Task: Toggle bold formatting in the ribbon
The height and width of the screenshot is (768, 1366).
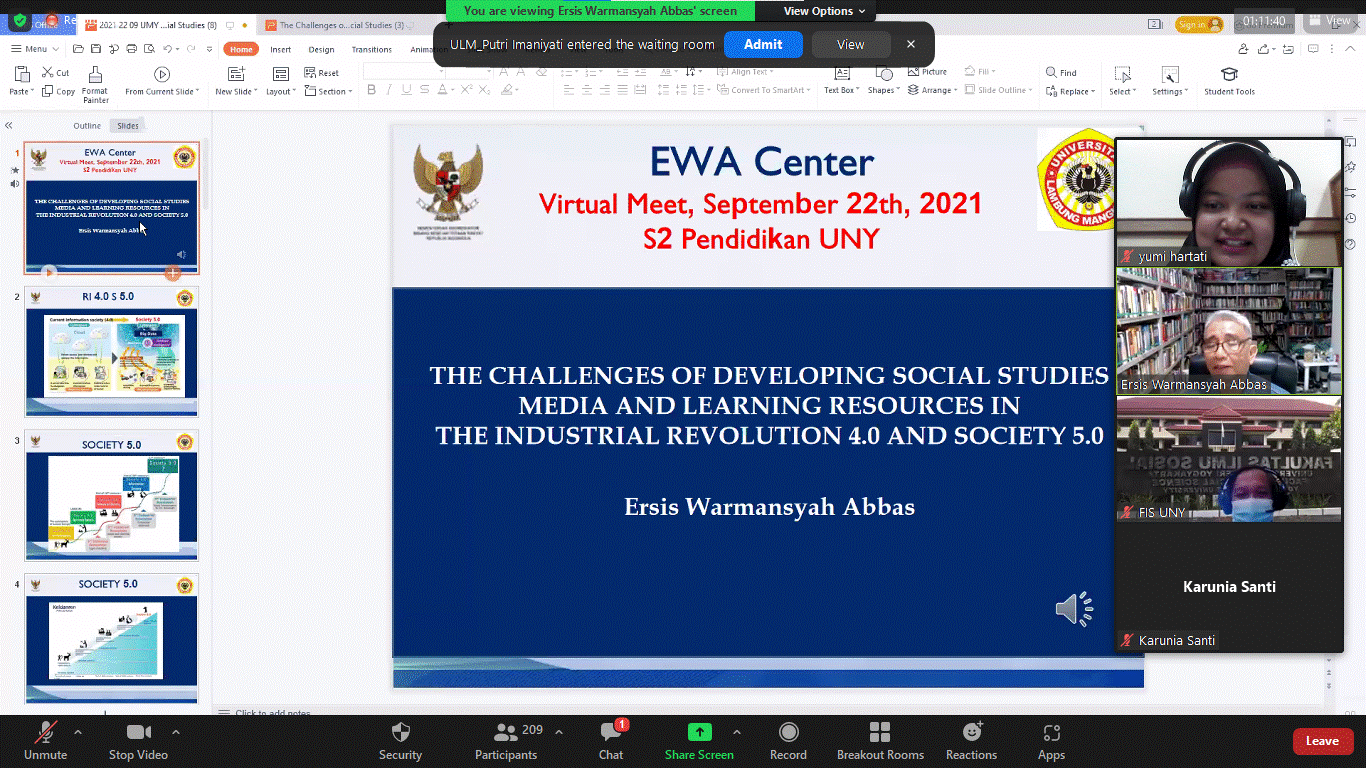Action: coord(371,90)
